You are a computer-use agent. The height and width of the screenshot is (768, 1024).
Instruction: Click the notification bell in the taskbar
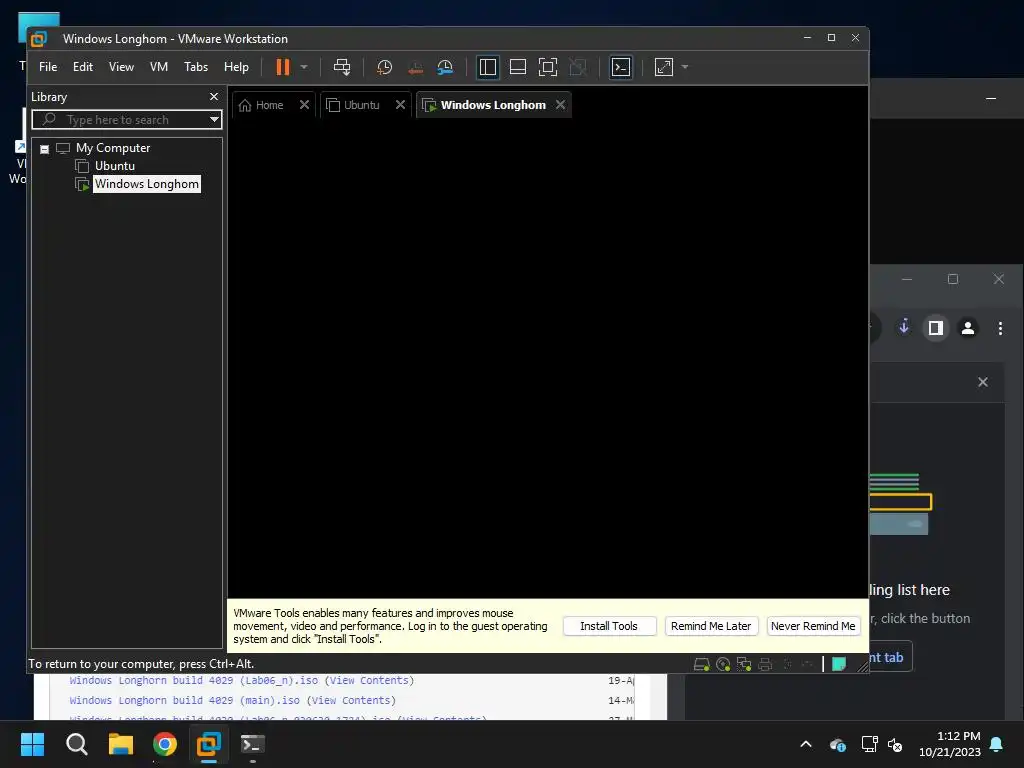[997, 744]
